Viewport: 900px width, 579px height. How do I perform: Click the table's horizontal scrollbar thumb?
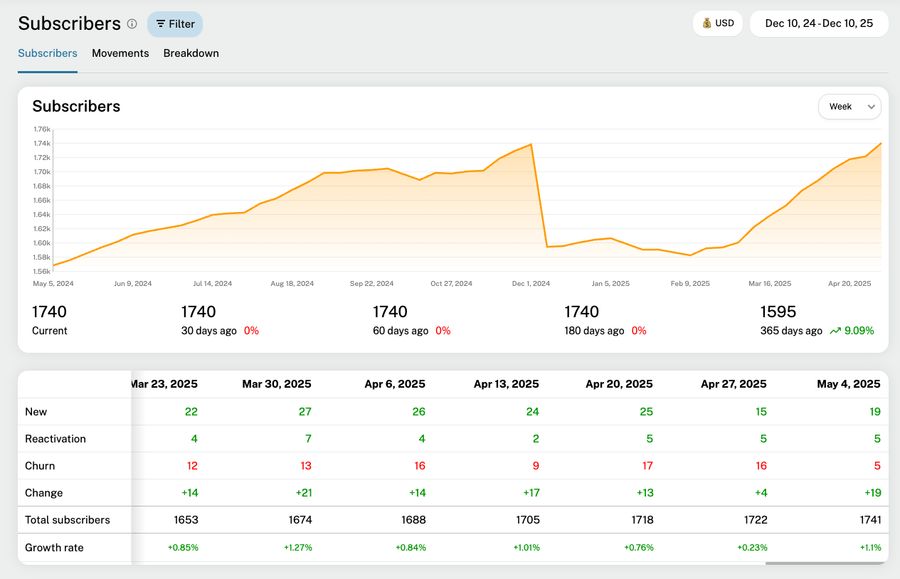[825, 563]
